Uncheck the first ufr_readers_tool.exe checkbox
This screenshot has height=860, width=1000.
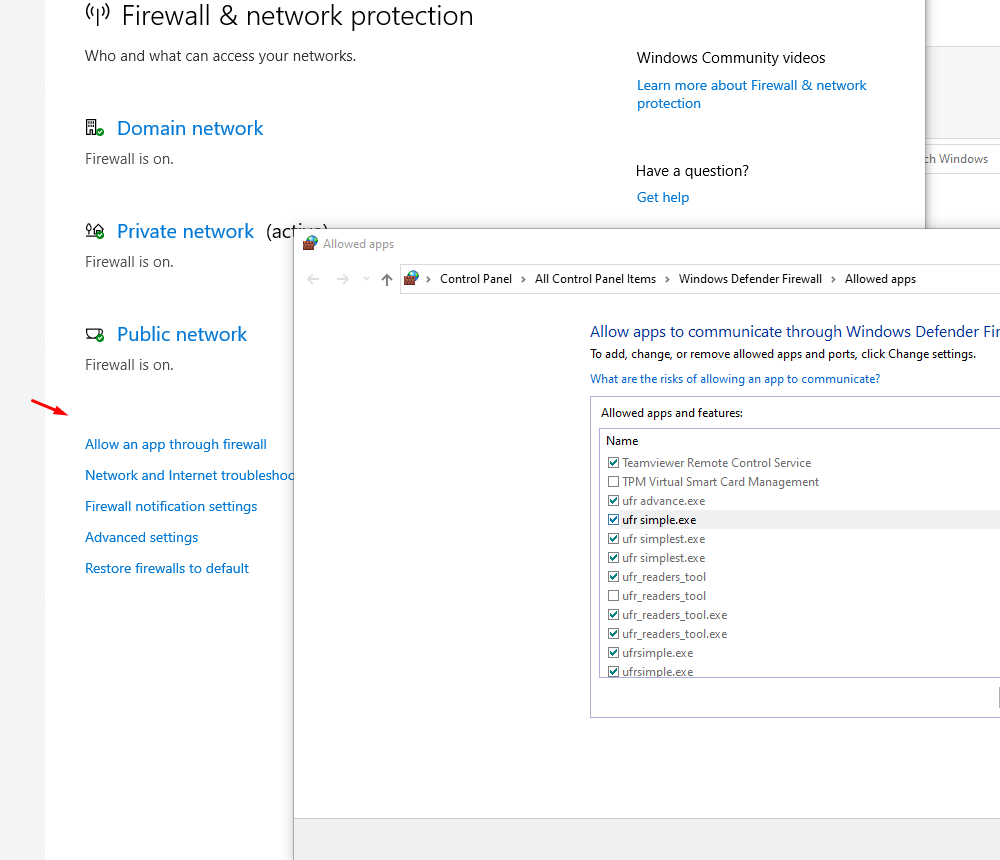point(614,615)
